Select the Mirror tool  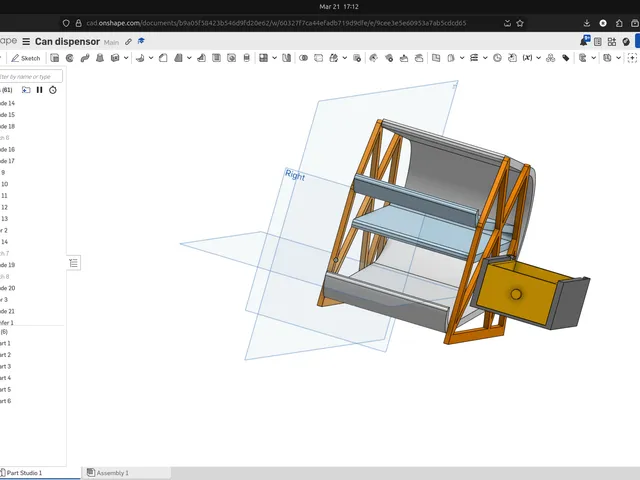287,58
